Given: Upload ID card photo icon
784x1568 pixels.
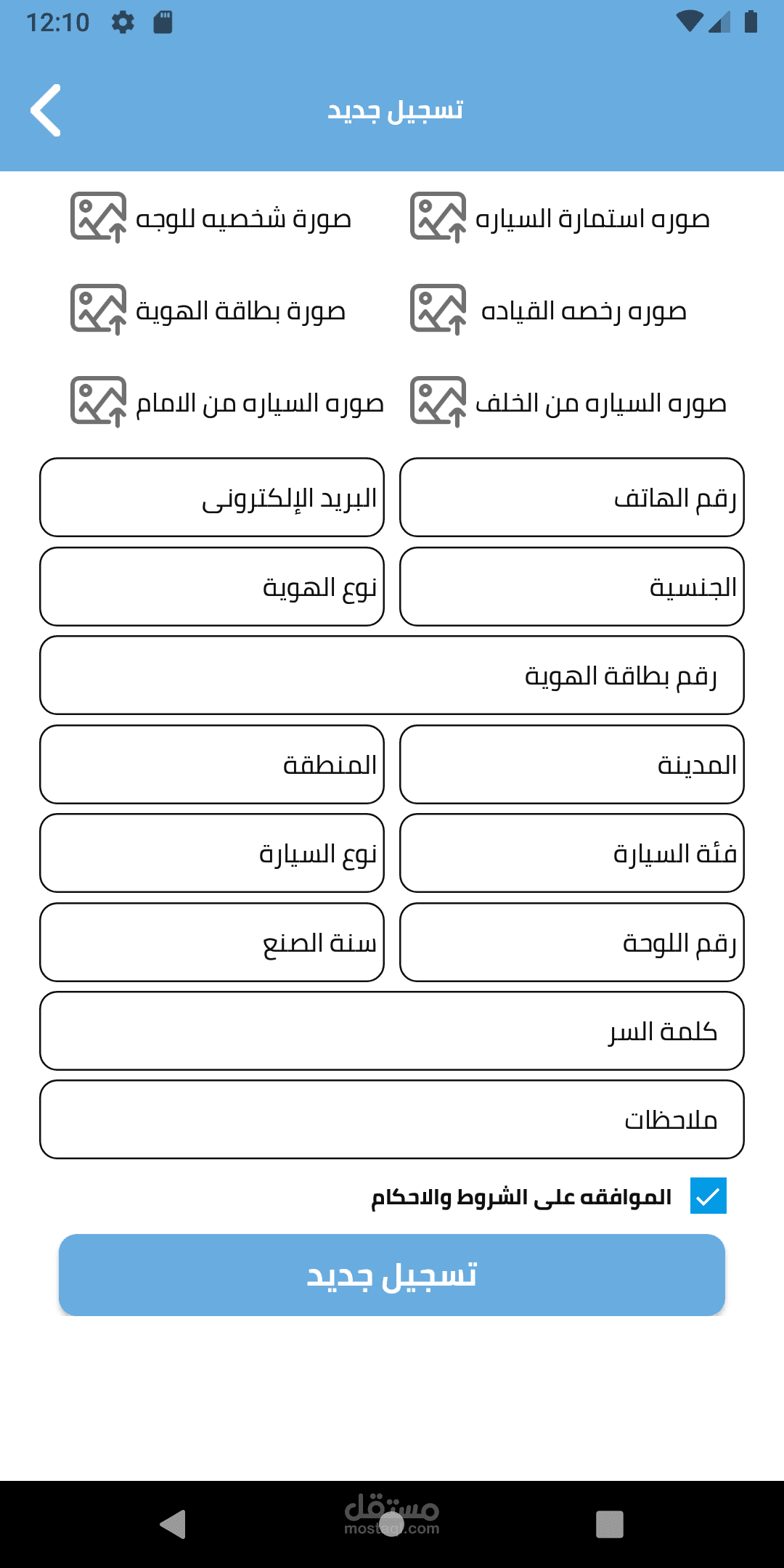Looking at the screenshot, I should point(98,309).
